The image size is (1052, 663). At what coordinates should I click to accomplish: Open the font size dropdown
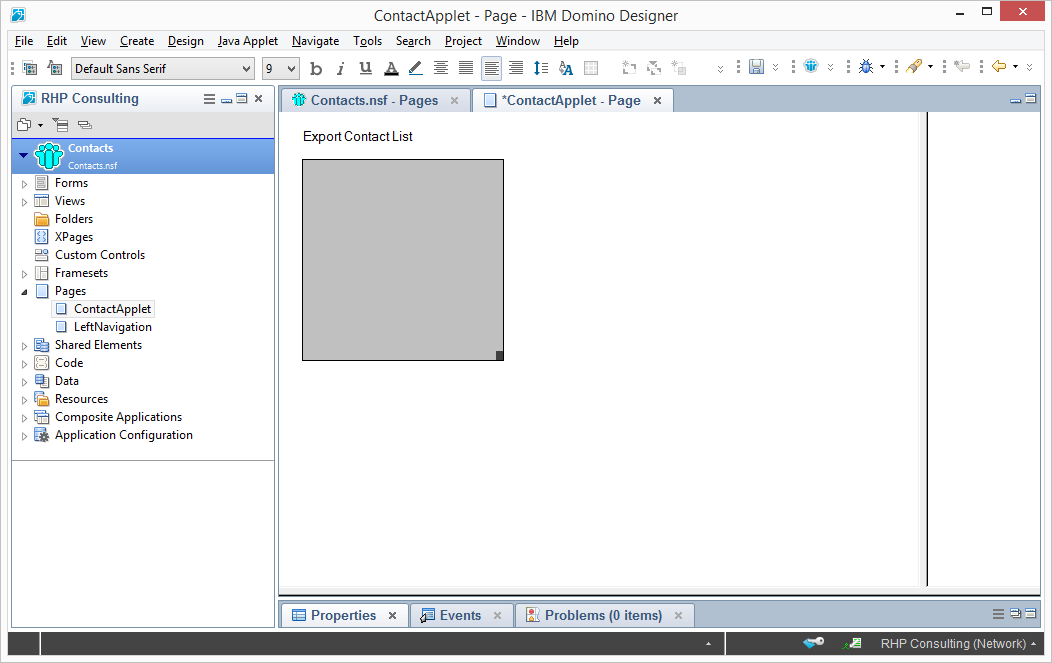[280, 68]
